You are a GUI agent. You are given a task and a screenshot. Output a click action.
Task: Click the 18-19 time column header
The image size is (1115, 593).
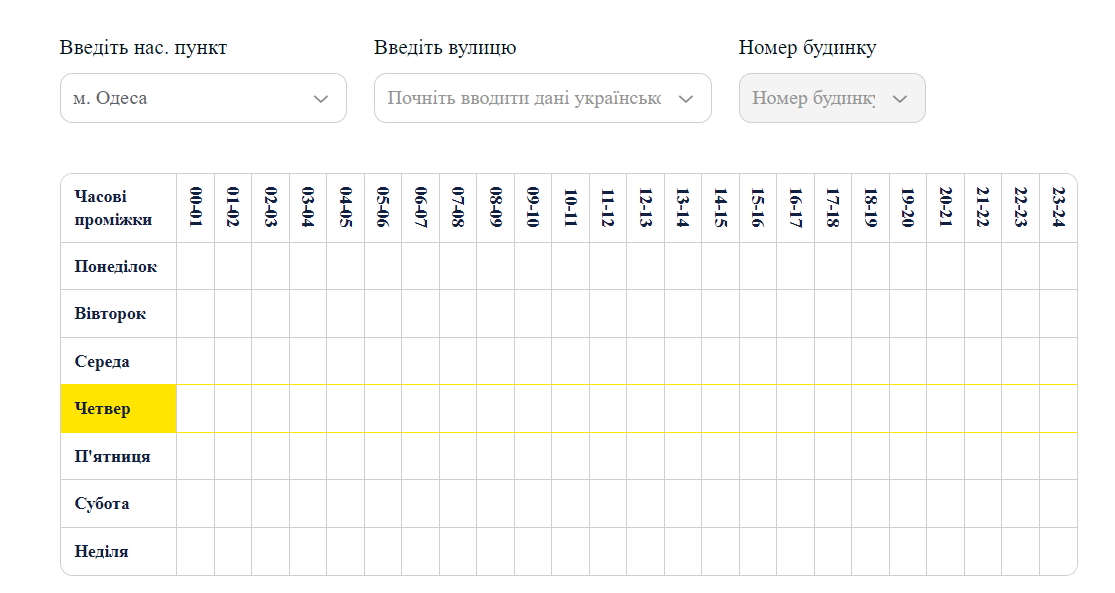click(x=870, y=208)
